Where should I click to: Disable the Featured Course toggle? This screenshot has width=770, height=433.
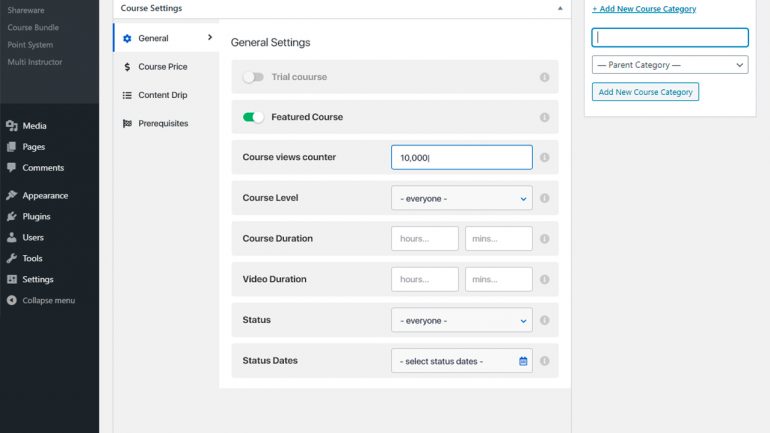coord(253,117)
